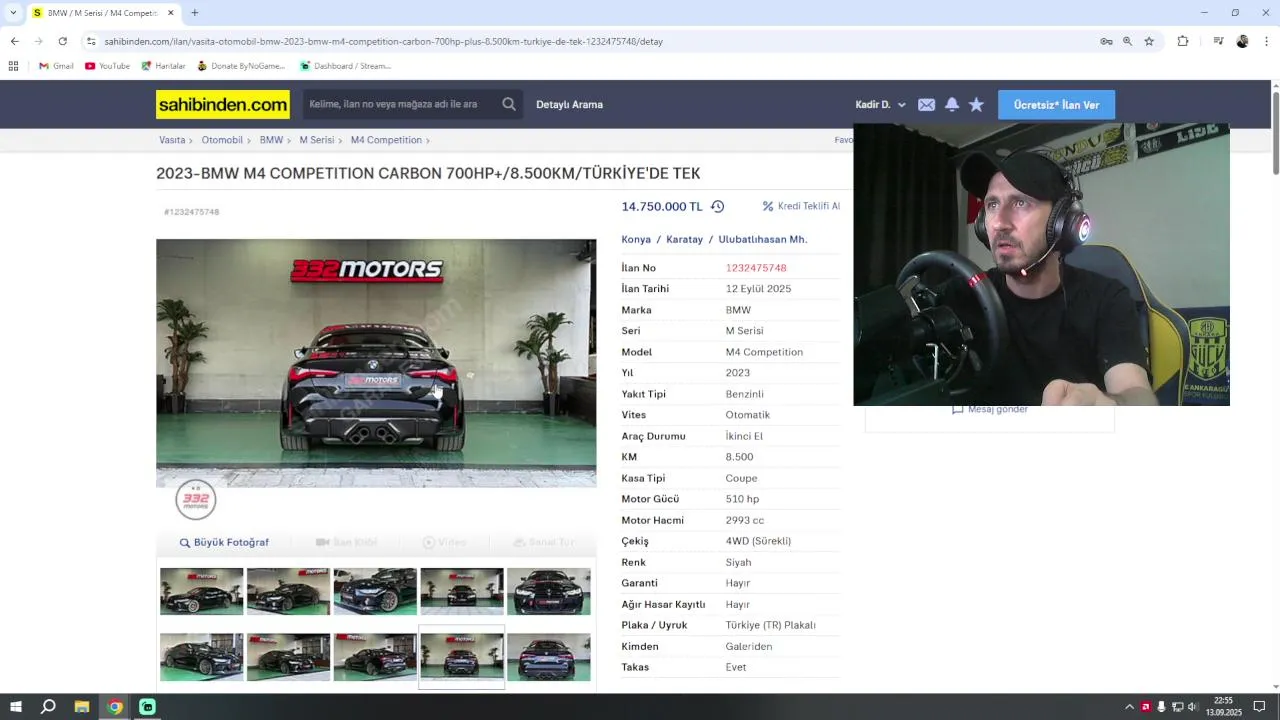Click the listing number 1232475748
Screen dimensions: 1280x720
(756, 268)
